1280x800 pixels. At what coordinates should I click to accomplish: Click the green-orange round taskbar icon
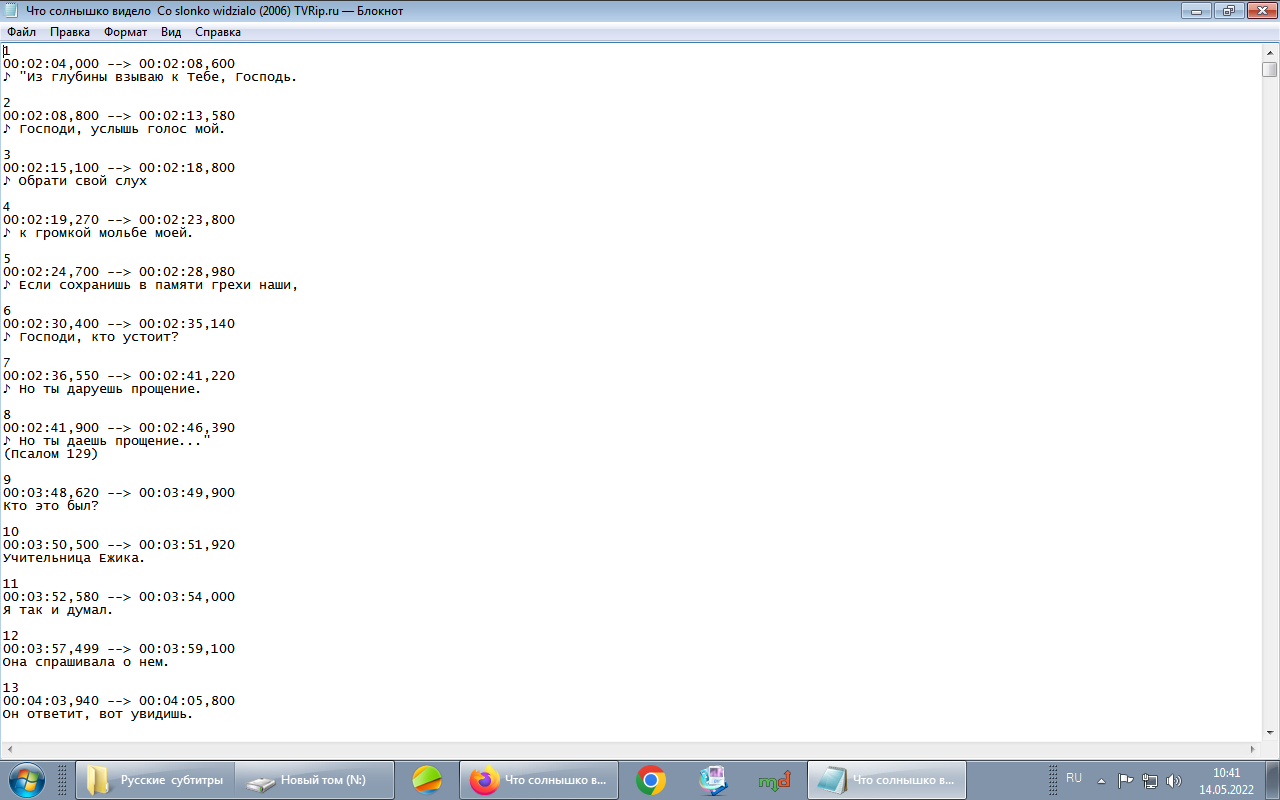427,780
